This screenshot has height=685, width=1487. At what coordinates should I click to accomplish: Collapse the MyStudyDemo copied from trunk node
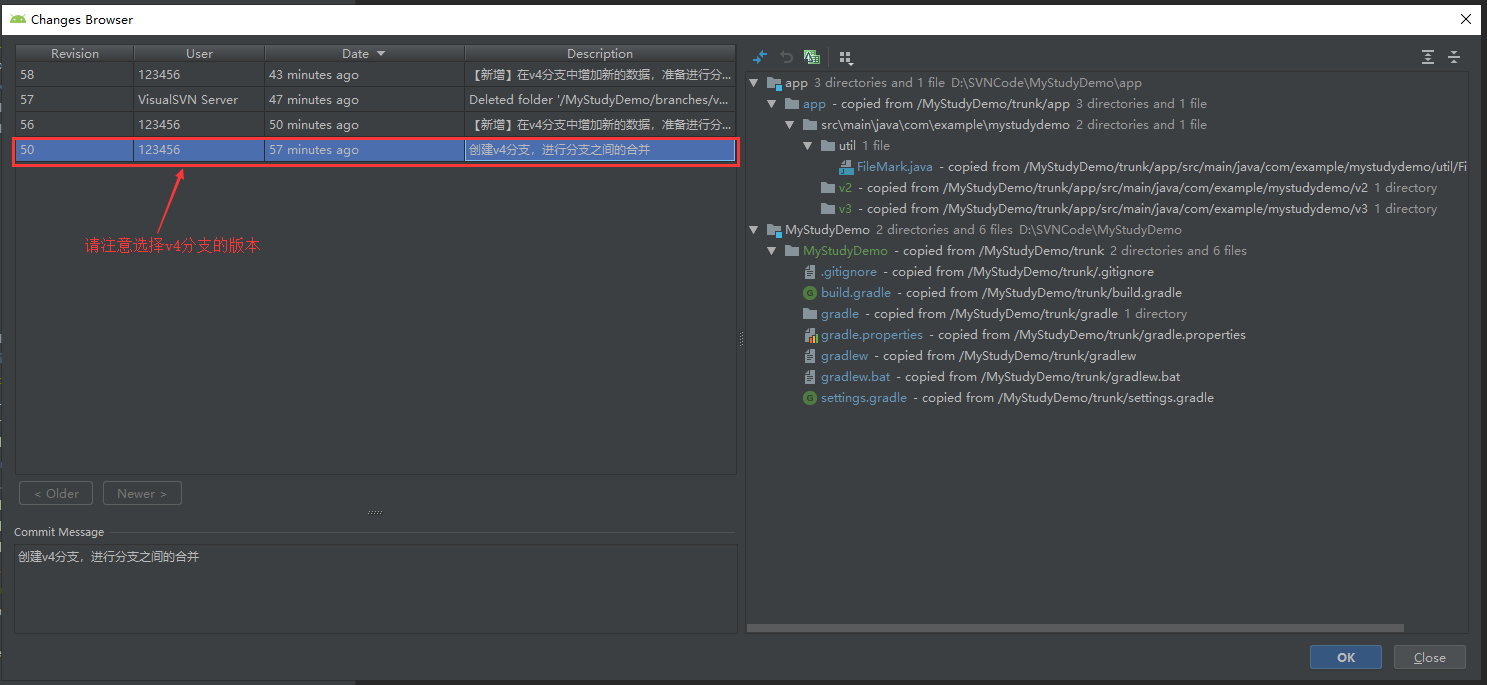coord(772,251)
